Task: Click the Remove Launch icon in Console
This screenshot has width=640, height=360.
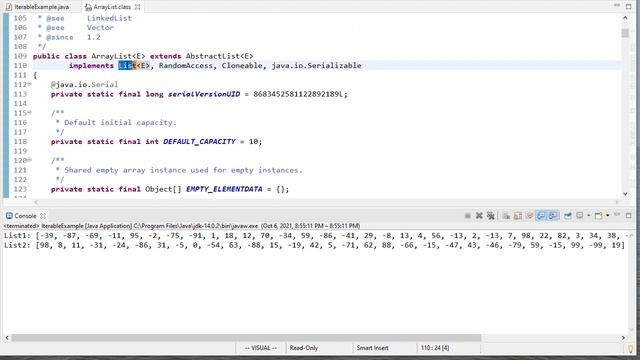Action: 479,216
